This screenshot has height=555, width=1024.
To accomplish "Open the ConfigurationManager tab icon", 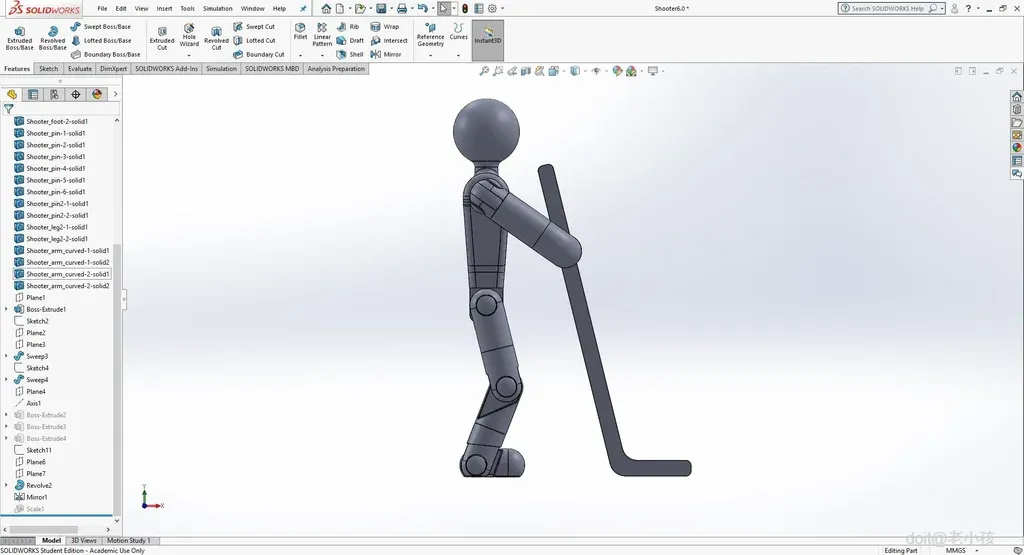I will click(54, 94).
